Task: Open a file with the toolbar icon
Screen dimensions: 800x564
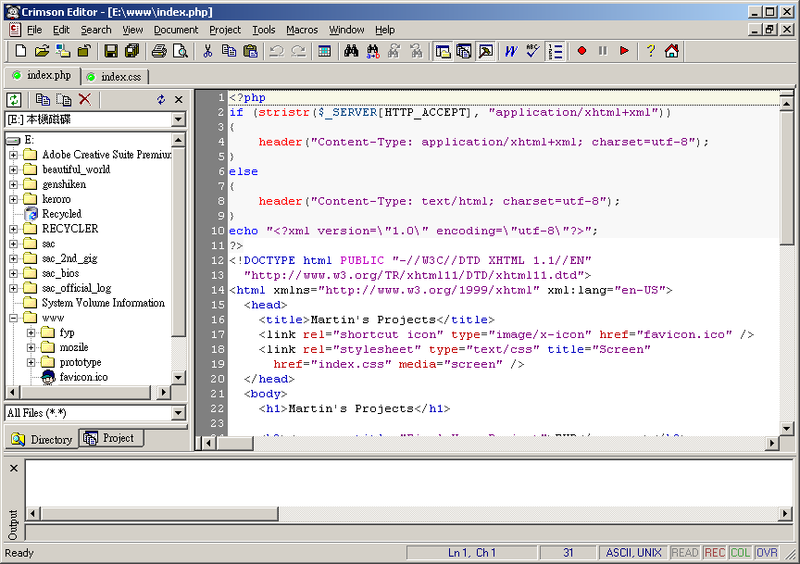Action: click(42, 51)
